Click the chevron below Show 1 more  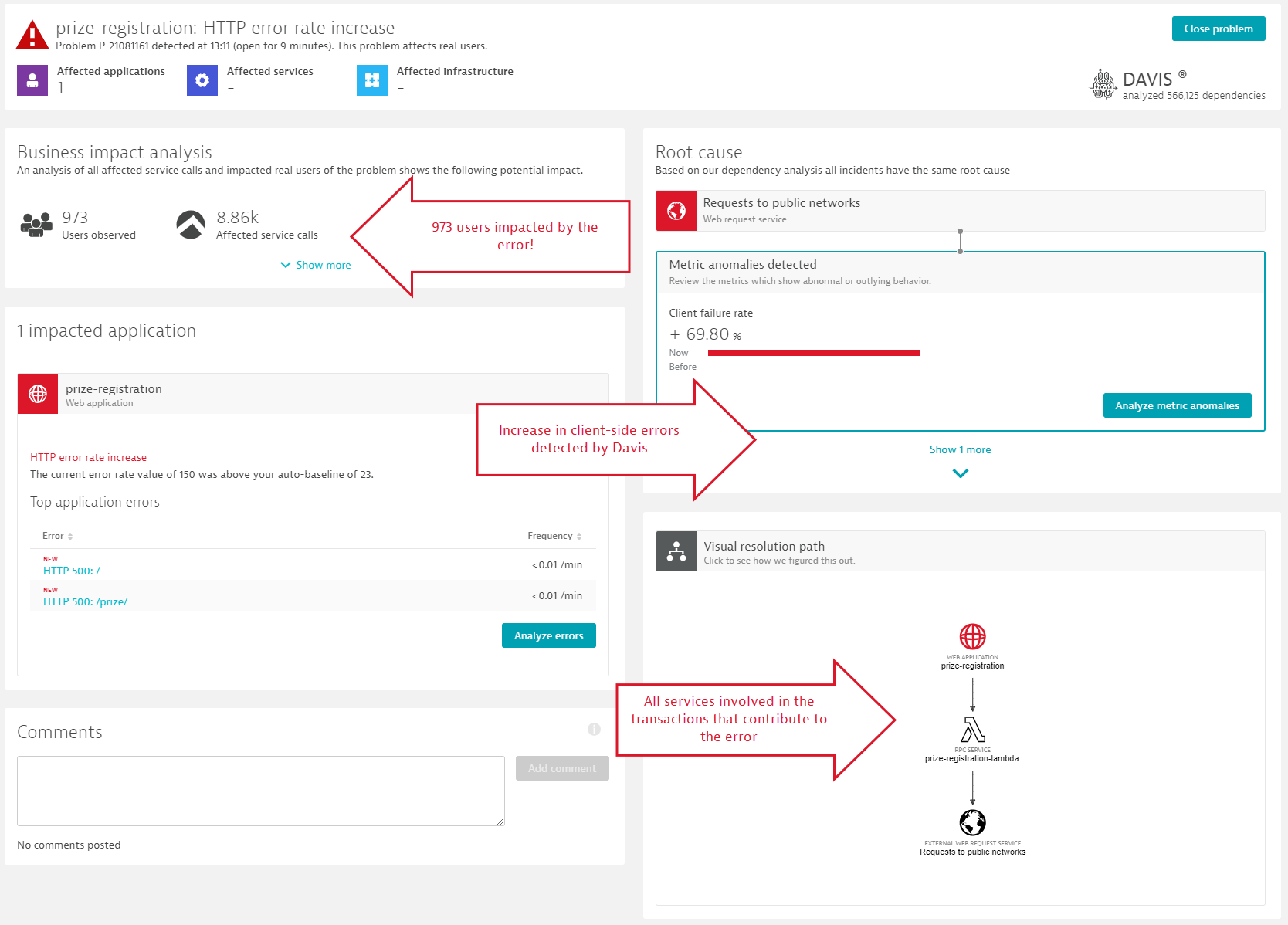click(x=961, y=473)
